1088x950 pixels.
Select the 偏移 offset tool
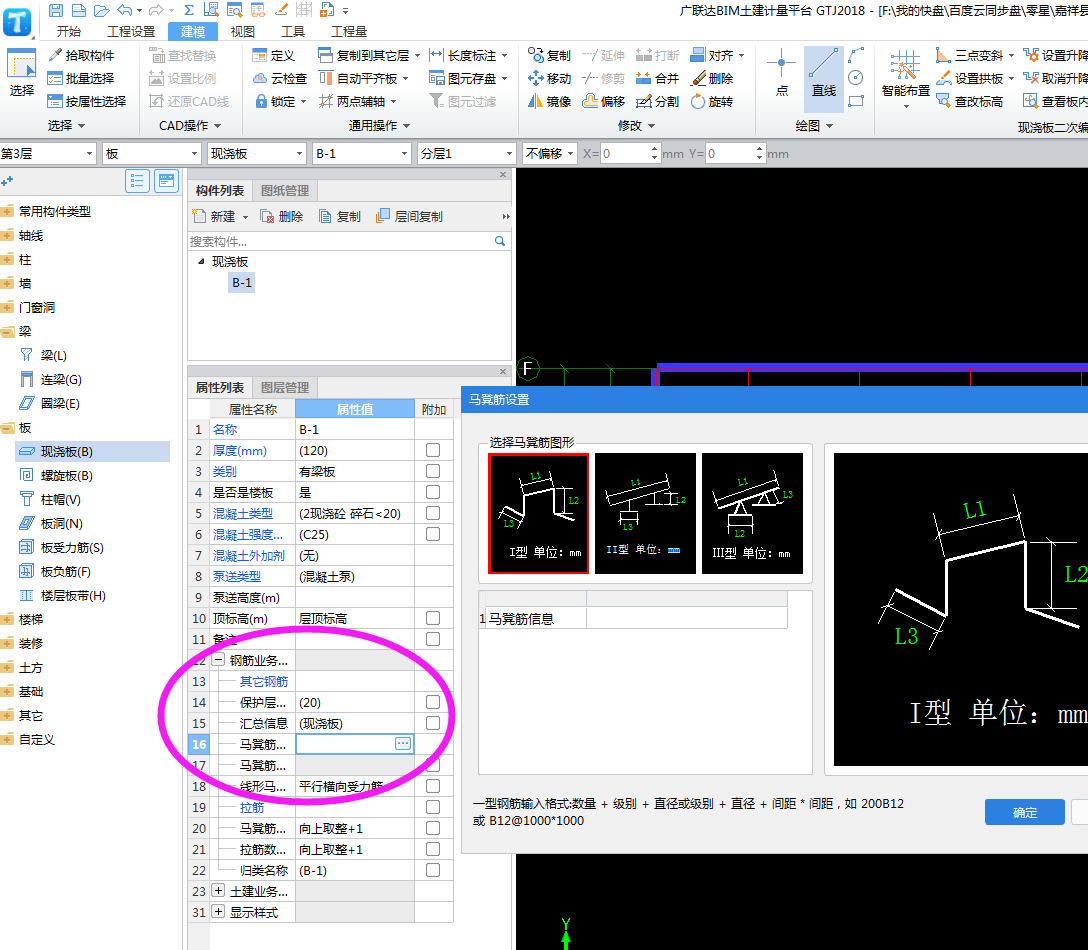pos(604,101)
